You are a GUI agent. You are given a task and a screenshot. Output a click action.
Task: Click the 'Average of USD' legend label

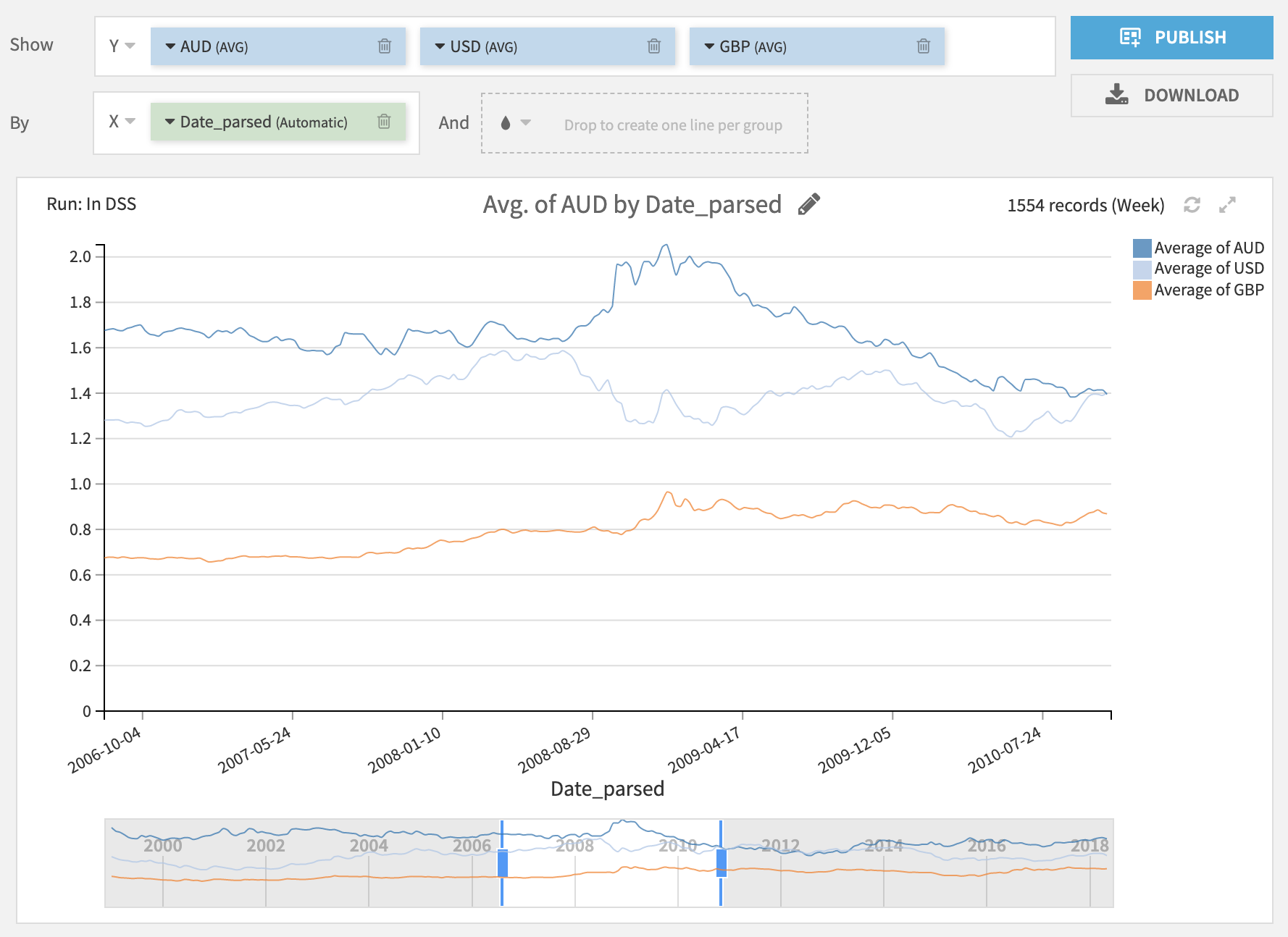coord(1209,269)
